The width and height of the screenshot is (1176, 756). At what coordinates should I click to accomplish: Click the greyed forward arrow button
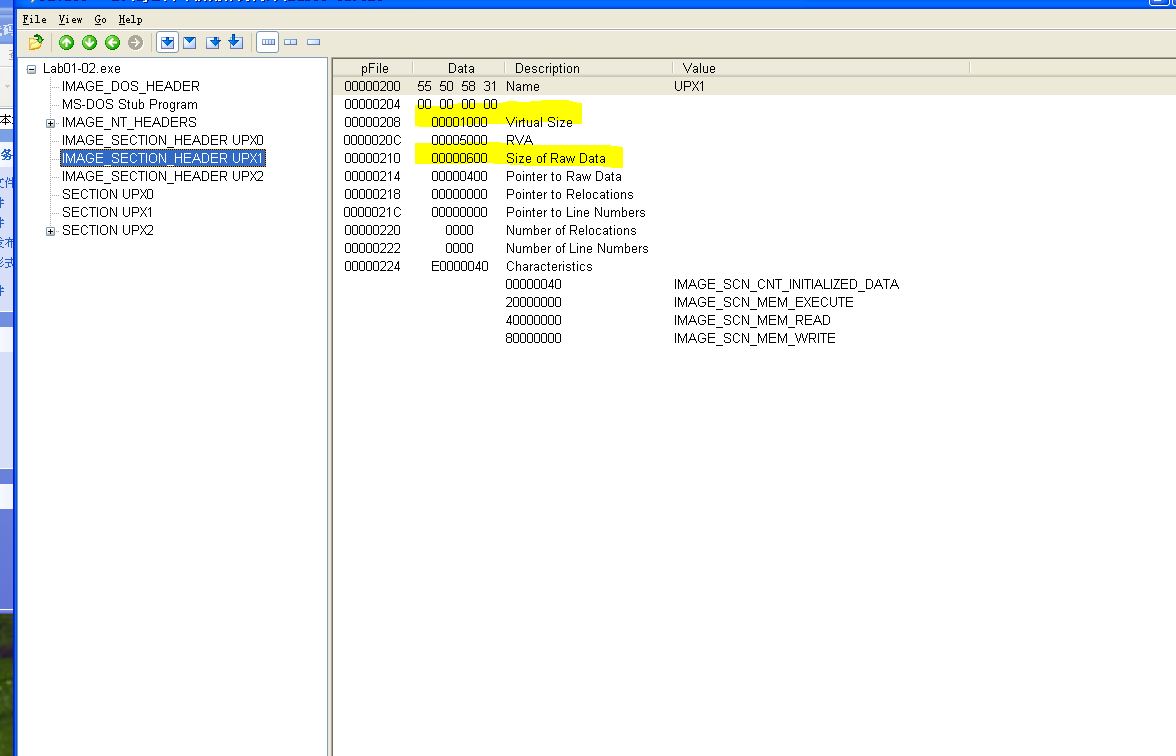pyautogui.click(x=135, y=43)
